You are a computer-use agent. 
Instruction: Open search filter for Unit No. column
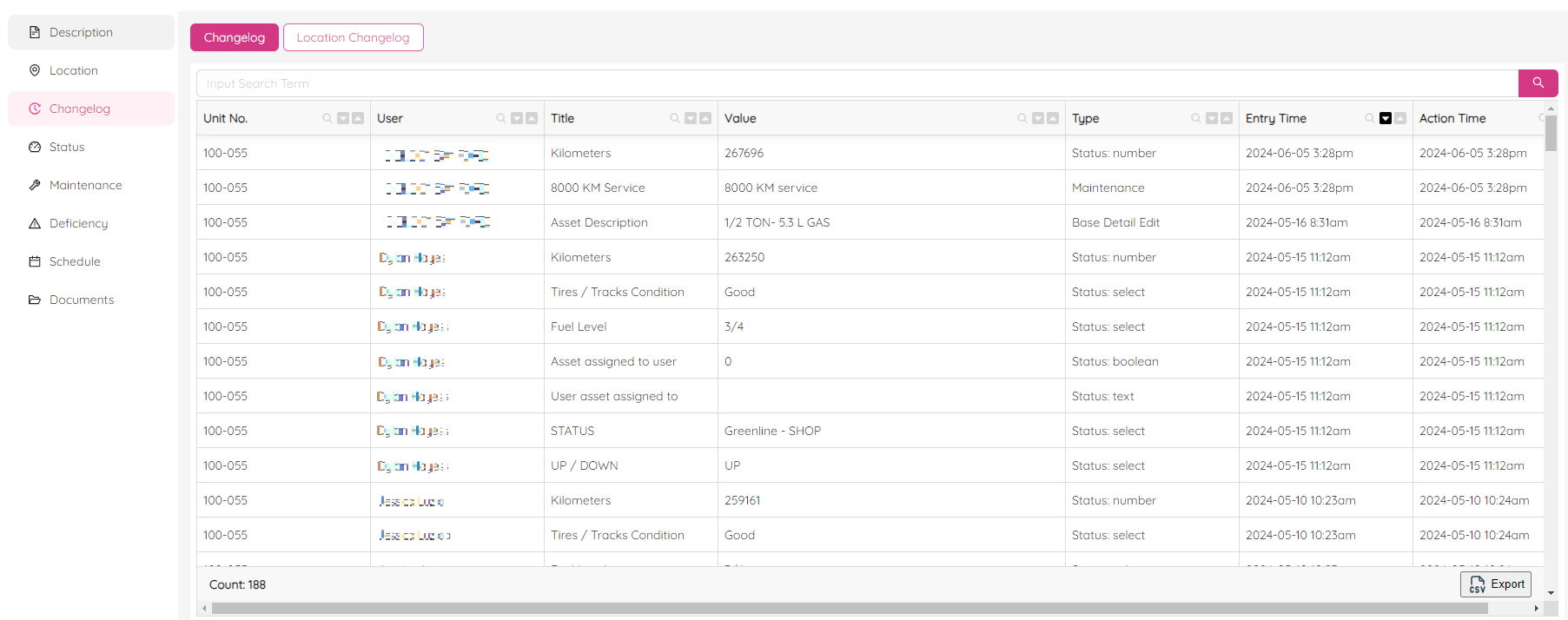[327, 119]
